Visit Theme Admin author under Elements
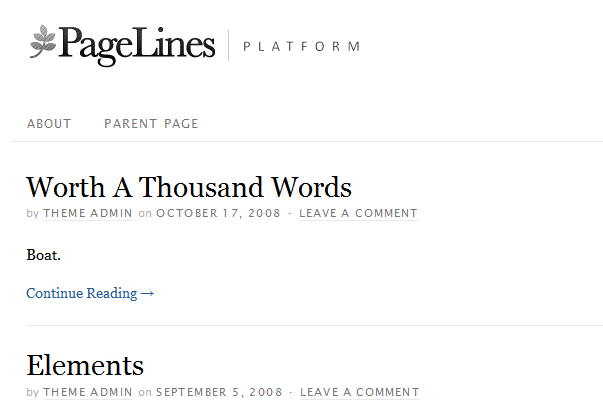Viewport: 603px width, 408px height. [88, 392]
